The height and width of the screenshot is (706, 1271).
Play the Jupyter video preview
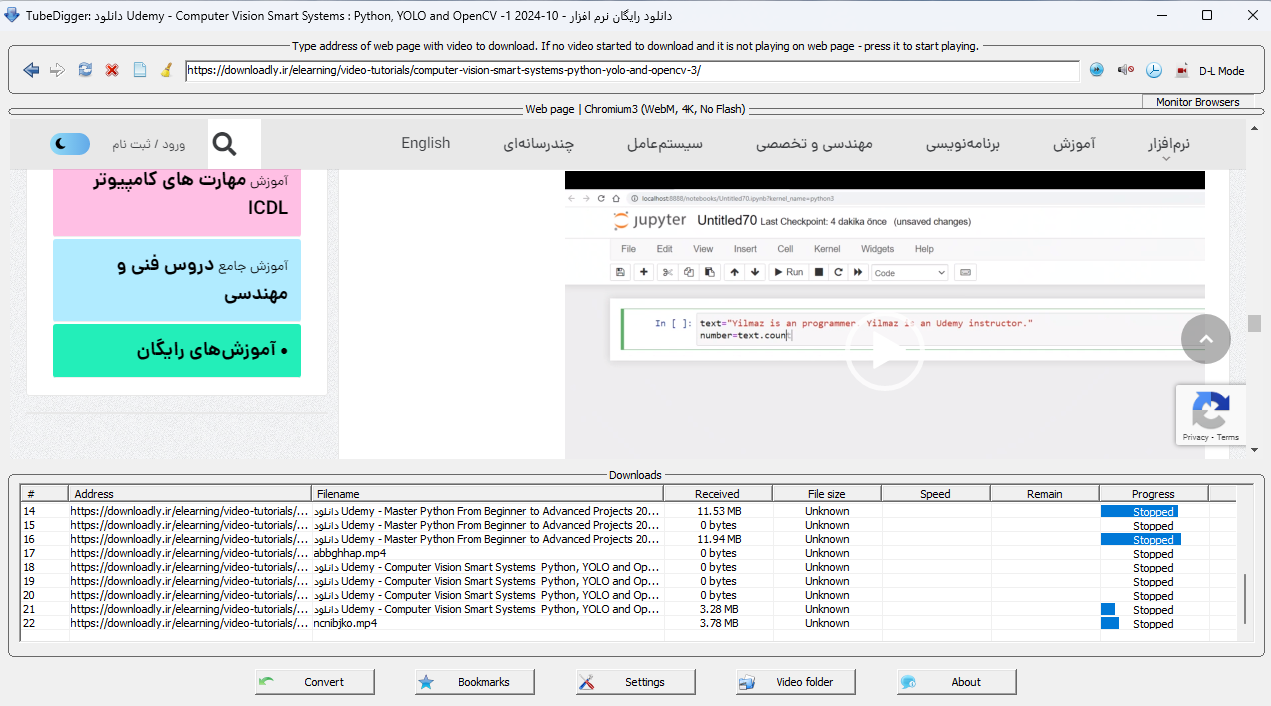click(884, 352)
